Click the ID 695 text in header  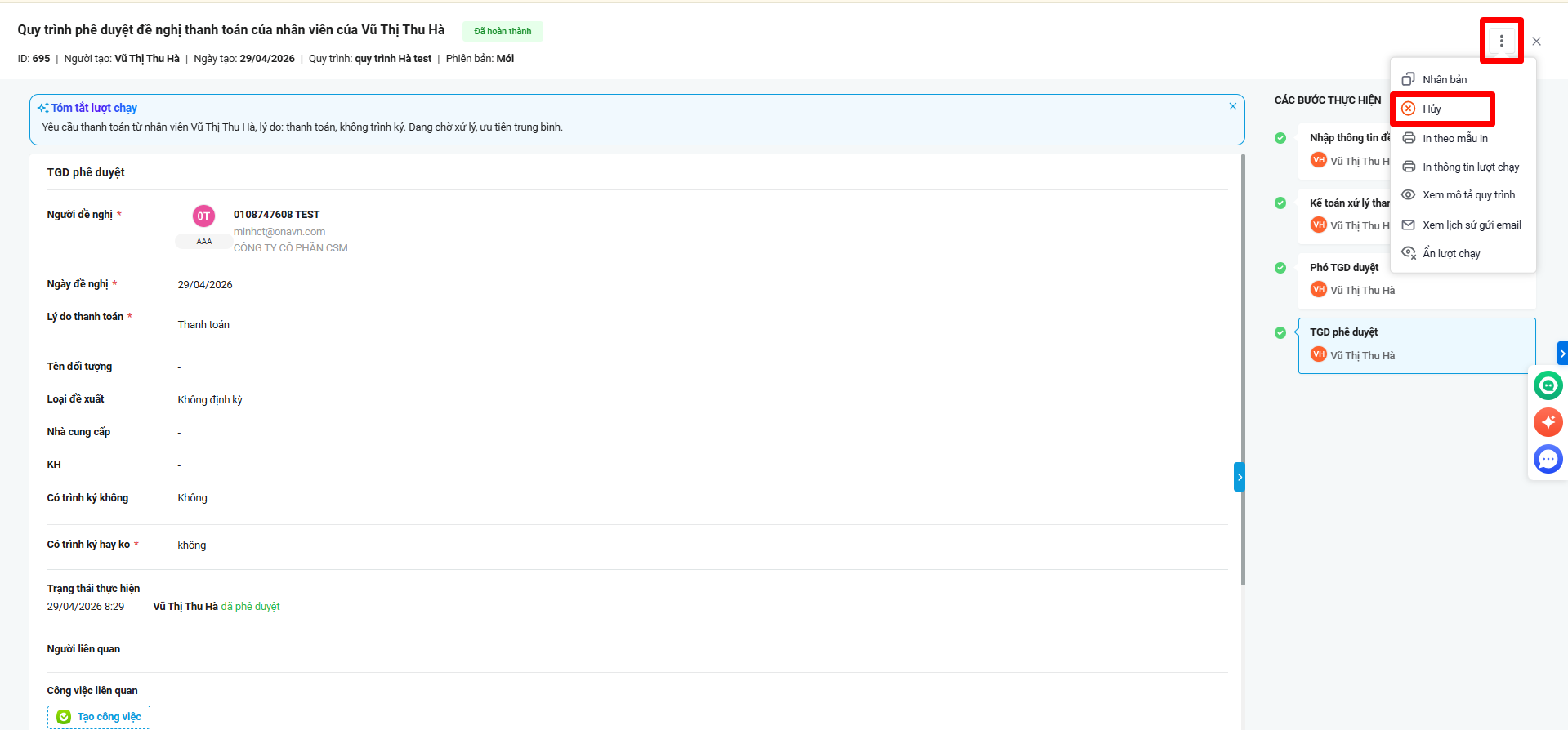[34, 59]
